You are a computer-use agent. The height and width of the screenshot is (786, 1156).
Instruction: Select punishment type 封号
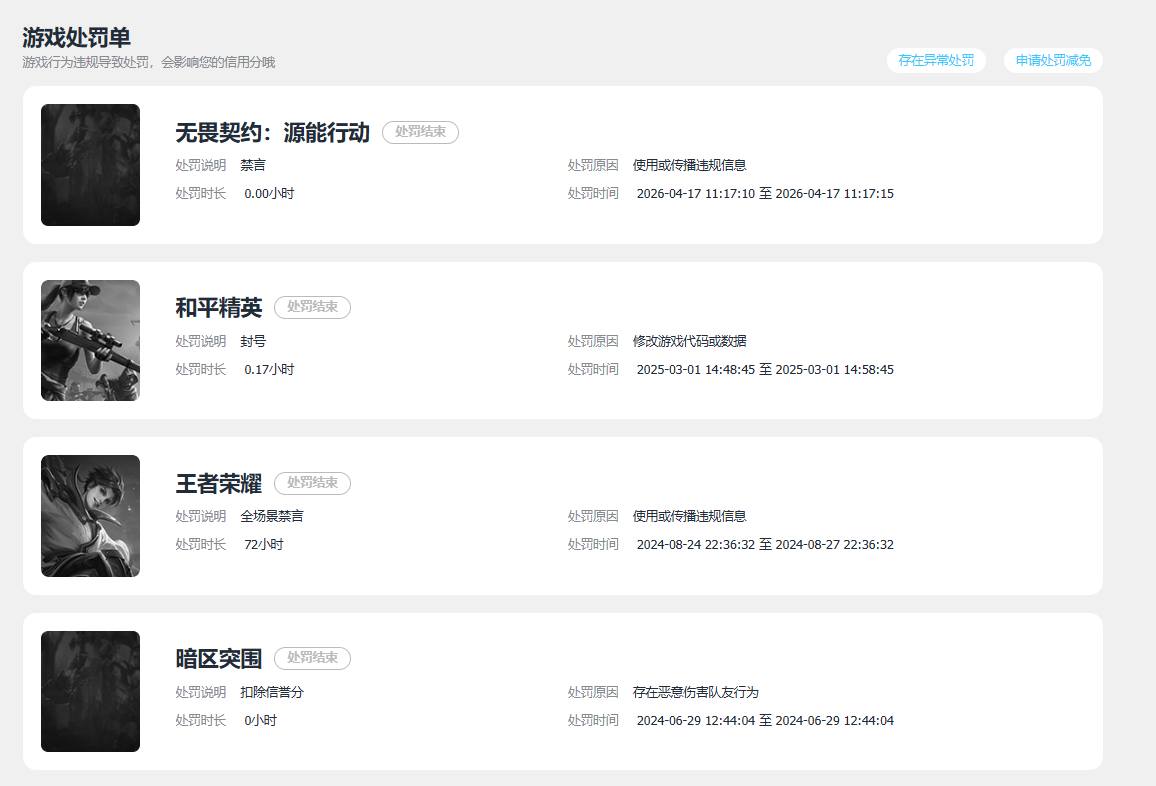(253, 341)
